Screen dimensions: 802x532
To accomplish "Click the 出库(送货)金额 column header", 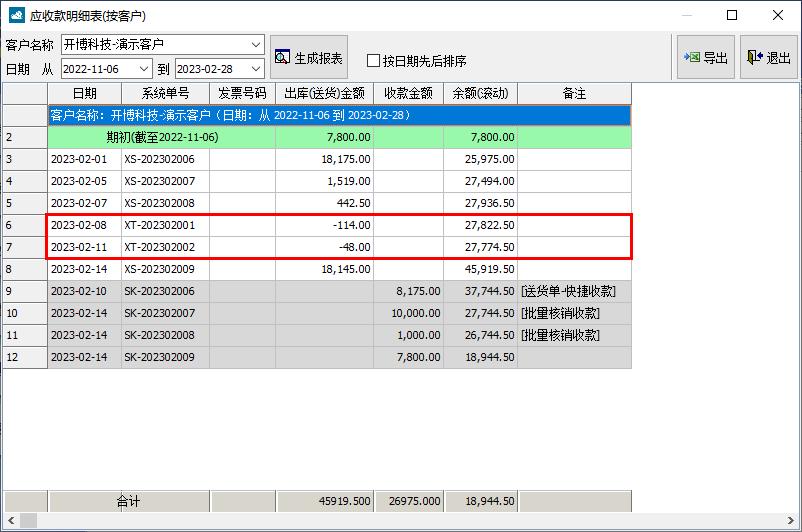I will pos(324,93).
